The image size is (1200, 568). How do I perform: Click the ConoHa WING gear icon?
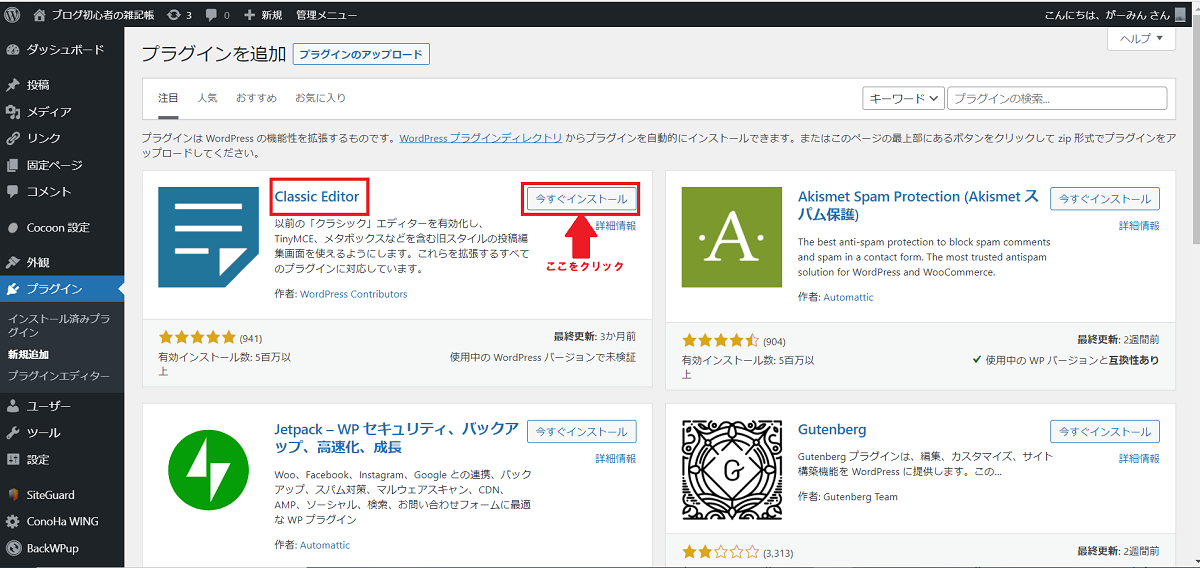pos(13,521)
